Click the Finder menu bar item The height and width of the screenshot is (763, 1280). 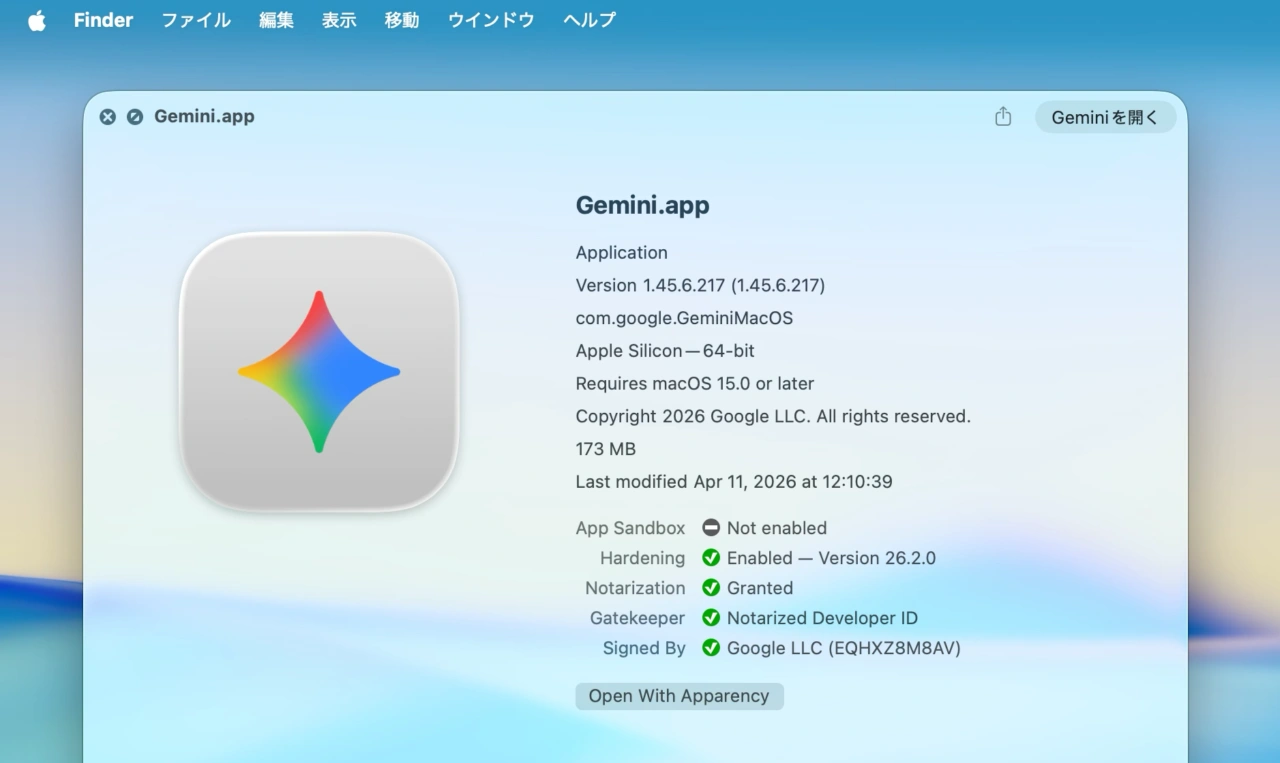pos(103,20)
